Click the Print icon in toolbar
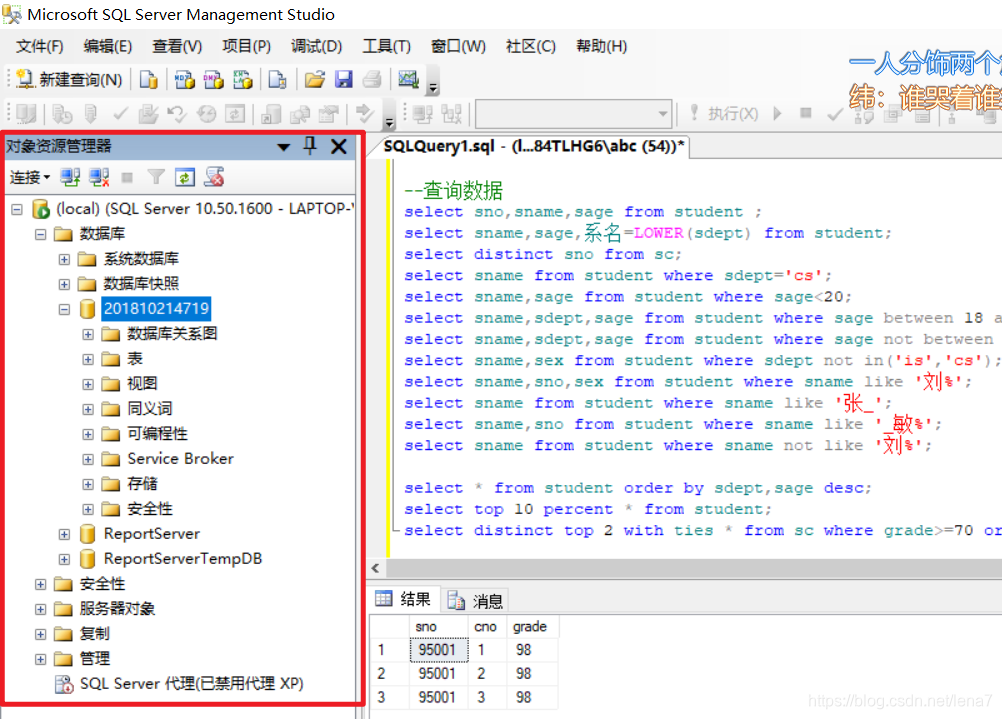The height and width of the screenshot is (719, 1002). [x=372, y=79]
